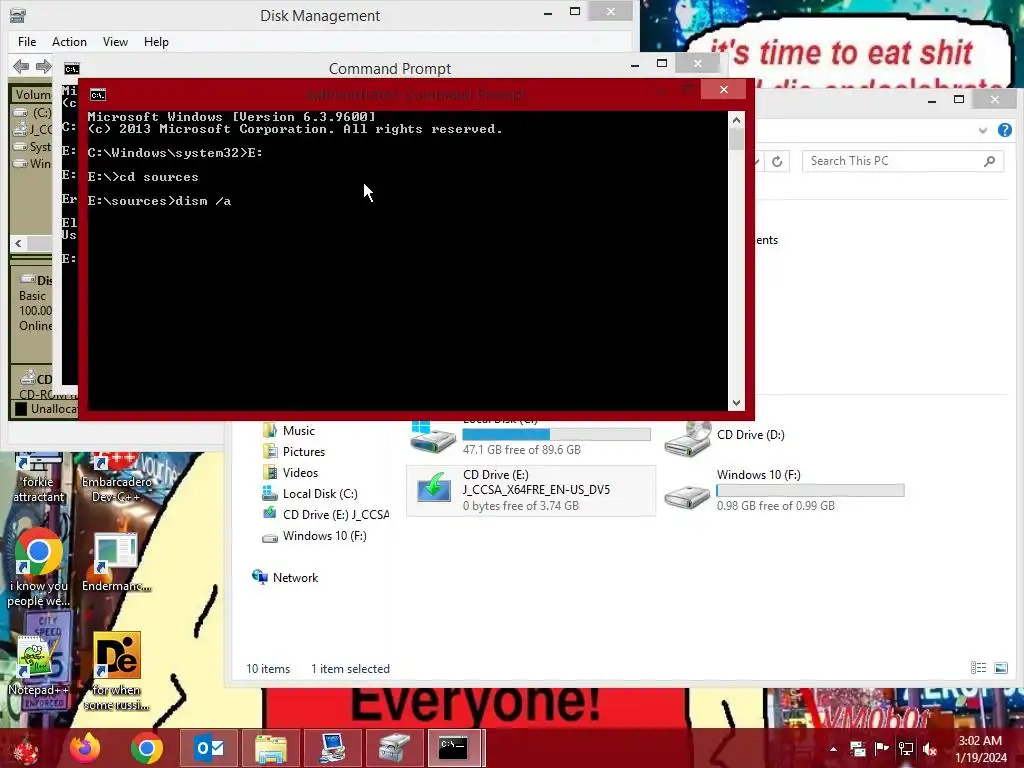Viewport: 1024px width, 768px height.
Task: Open the Start button on taskbar
Action: tap(26, 748)
